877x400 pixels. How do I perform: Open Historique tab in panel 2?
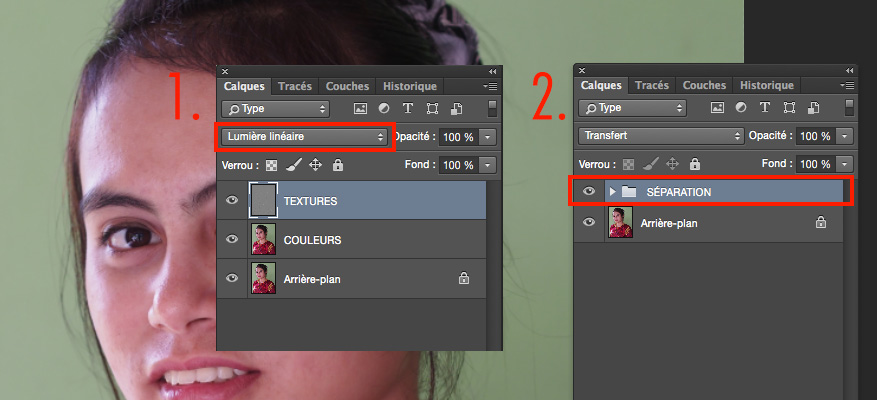coord(766,85)
